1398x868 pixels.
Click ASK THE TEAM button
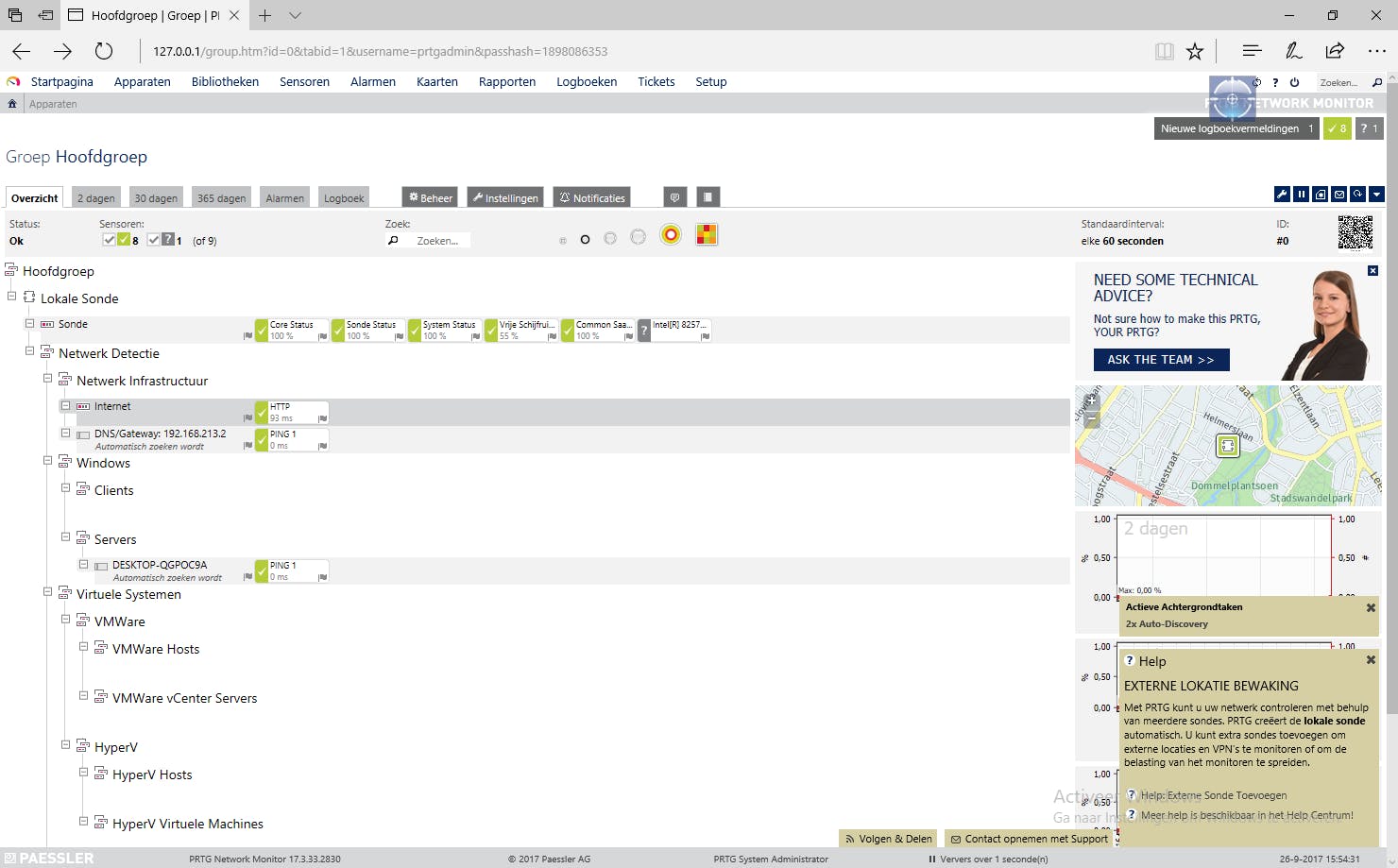1161,360
